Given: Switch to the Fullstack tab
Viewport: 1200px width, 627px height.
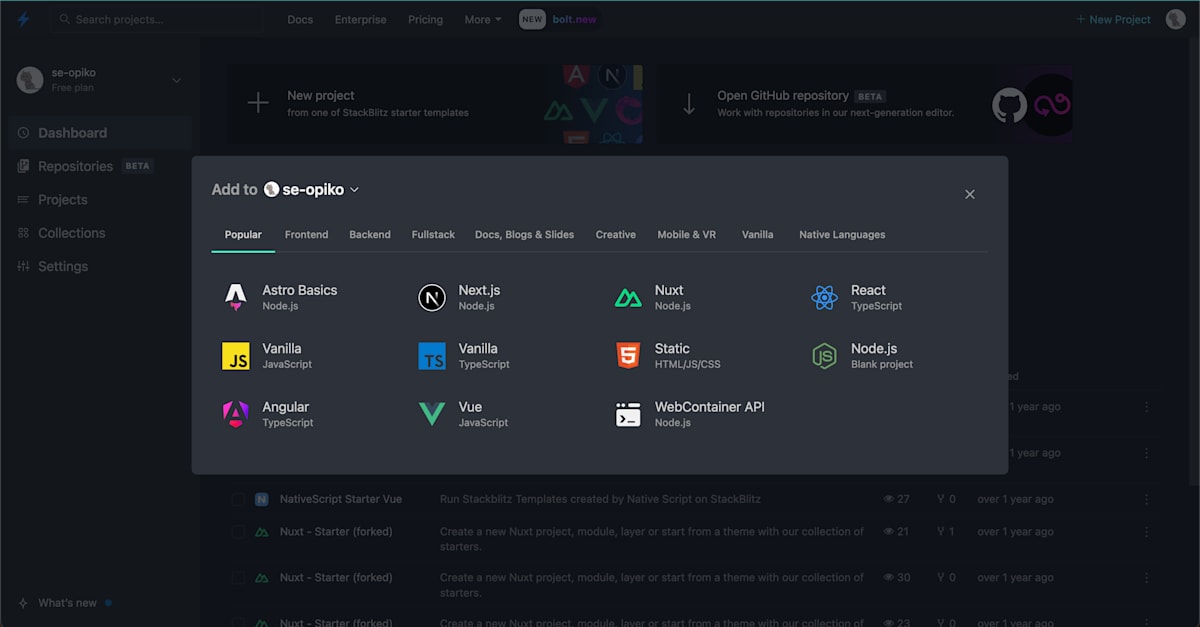Looking at the screenshot, I should coord(433,234).
